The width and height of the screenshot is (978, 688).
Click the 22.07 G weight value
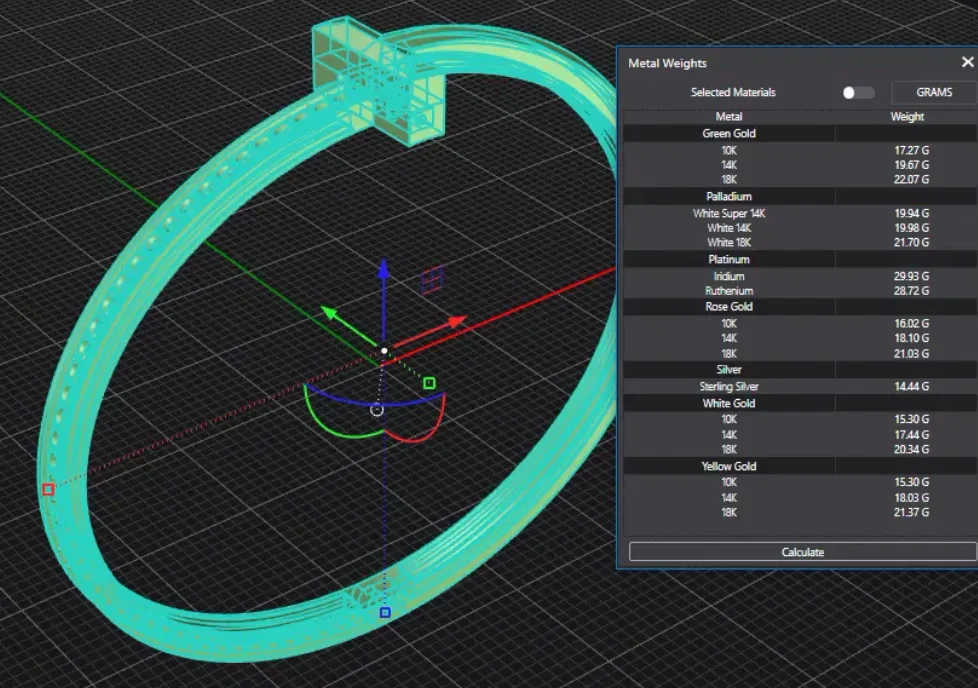tap(911, 180)
